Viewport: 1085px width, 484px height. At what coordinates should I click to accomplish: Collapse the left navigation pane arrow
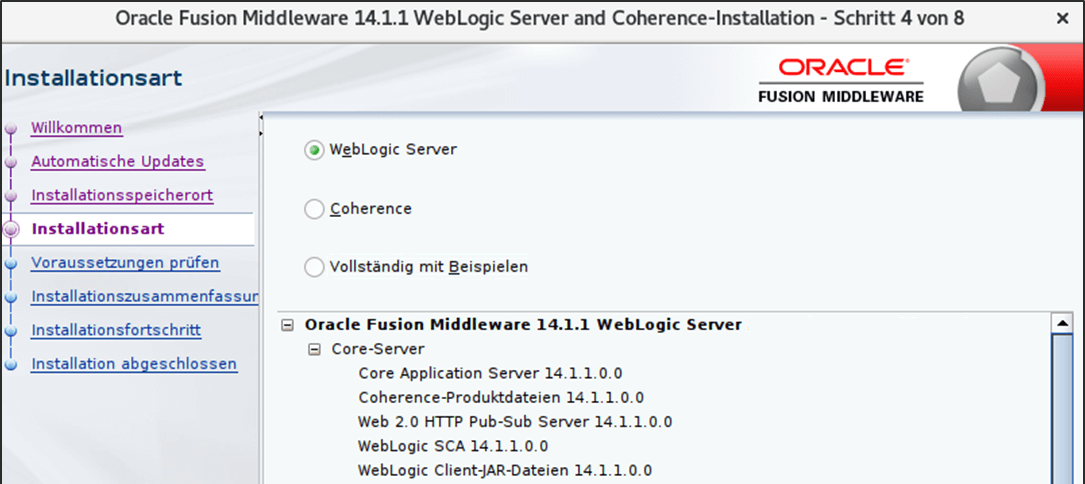(262, 118)
